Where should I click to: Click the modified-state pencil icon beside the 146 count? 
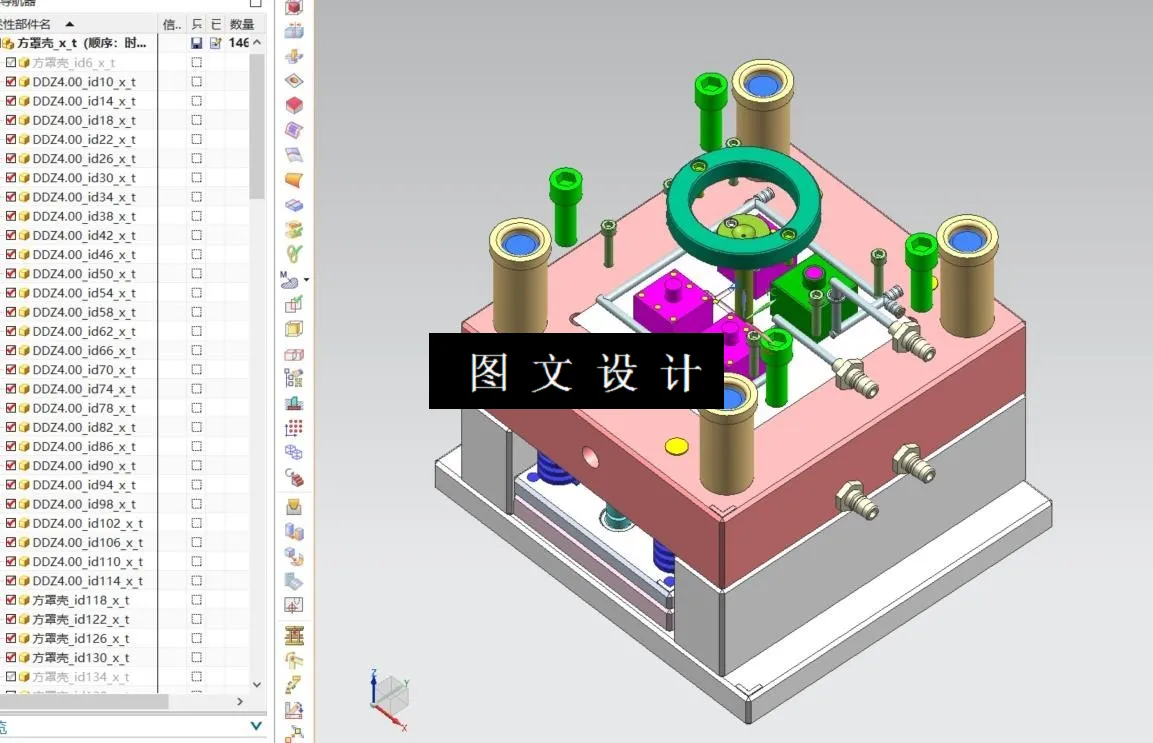pos(218,42)
